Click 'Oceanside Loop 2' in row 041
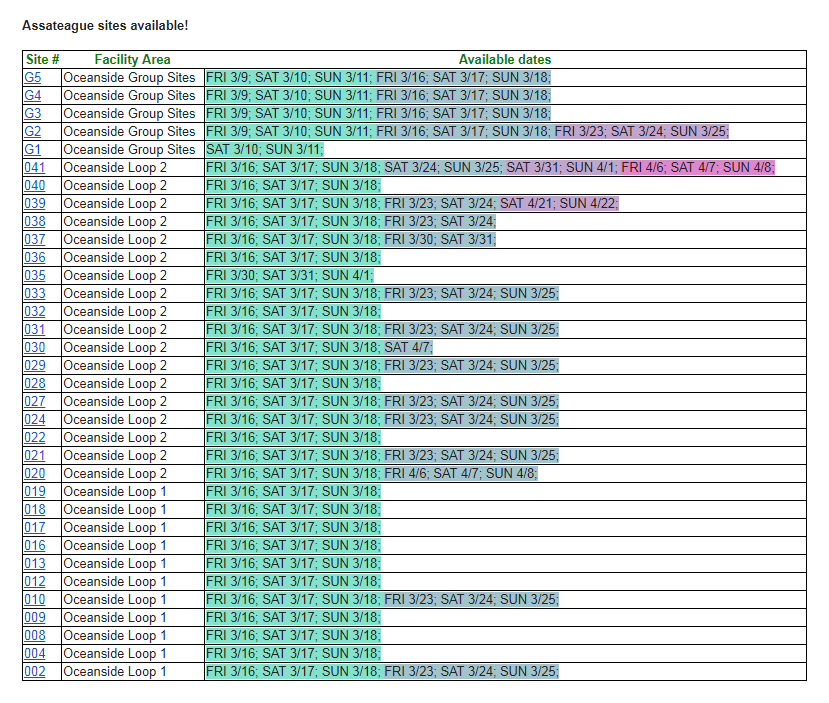This screenshot has width=829, height=703. tap(115, 167)
